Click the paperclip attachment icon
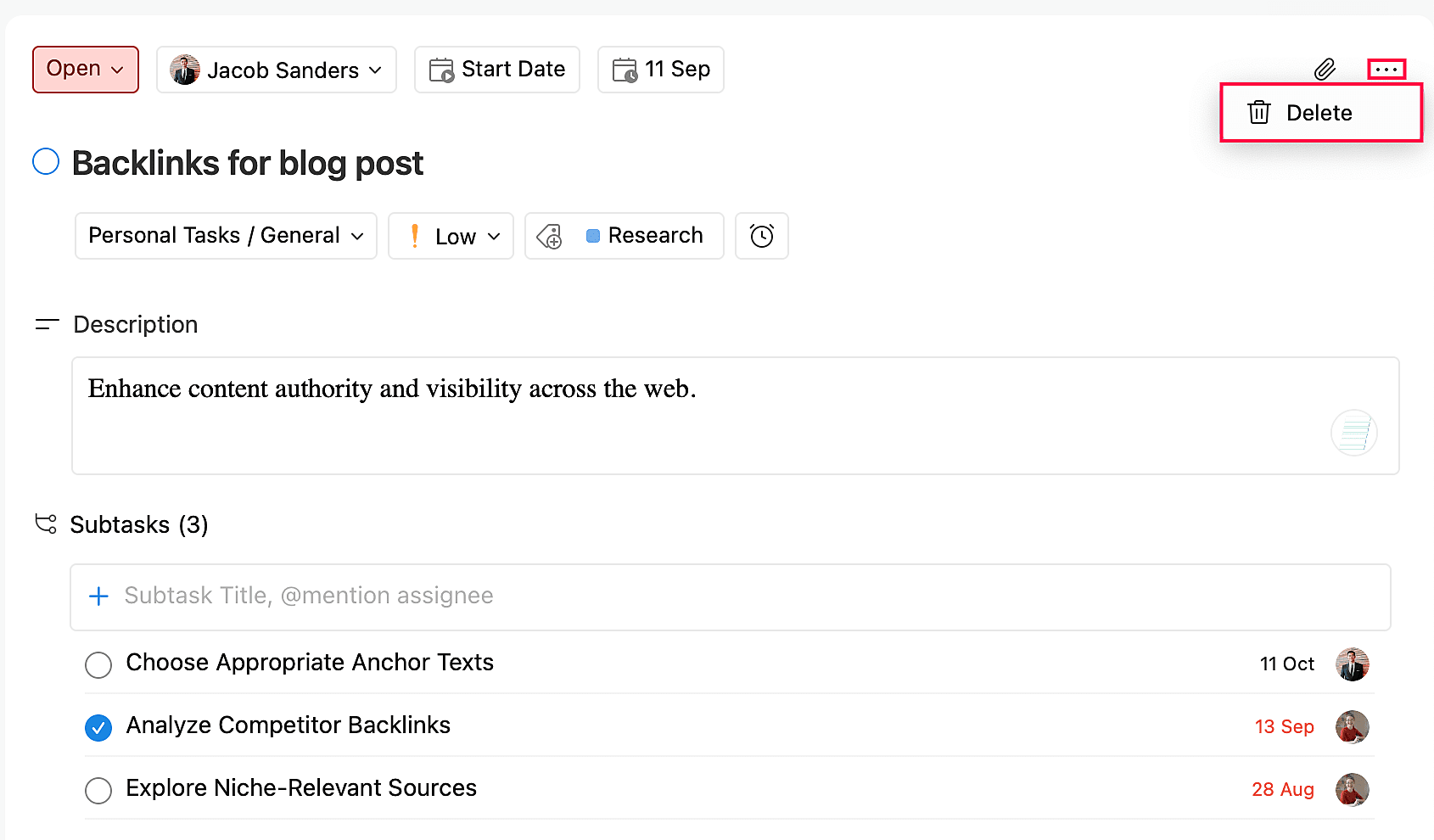The height and width of the screenshot is (840, 1434). (1325, 70)
